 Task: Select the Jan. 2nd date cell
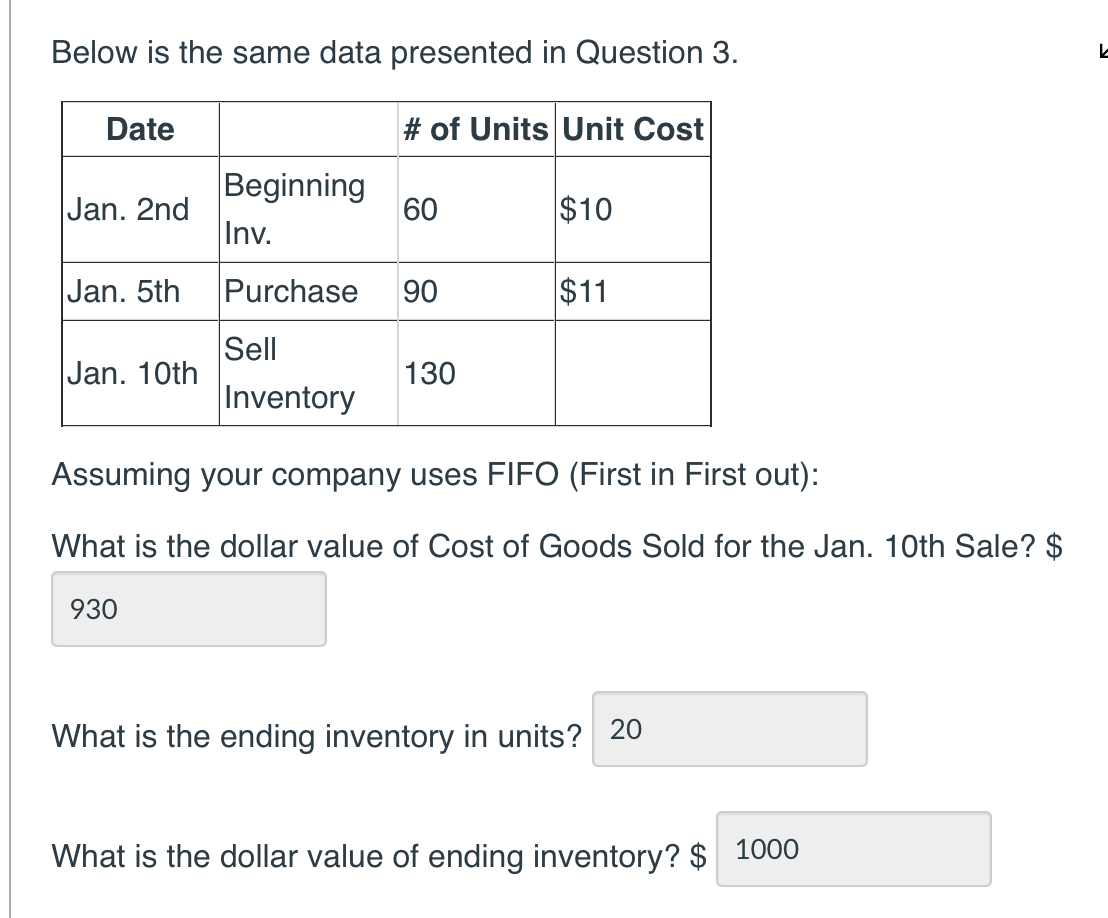coord(128,210)
